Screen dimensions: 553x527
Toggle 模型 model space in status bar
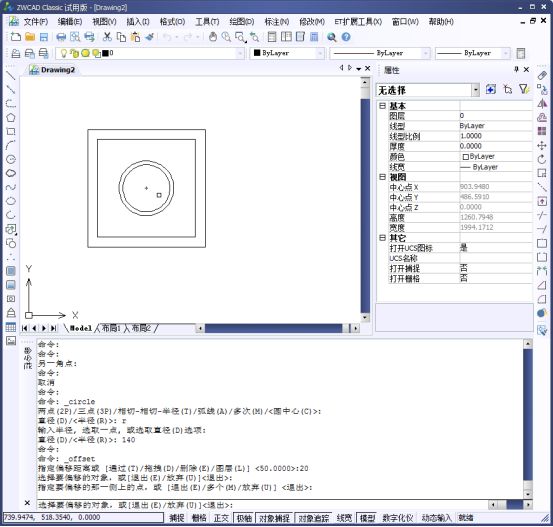click(x=367, y=518)
